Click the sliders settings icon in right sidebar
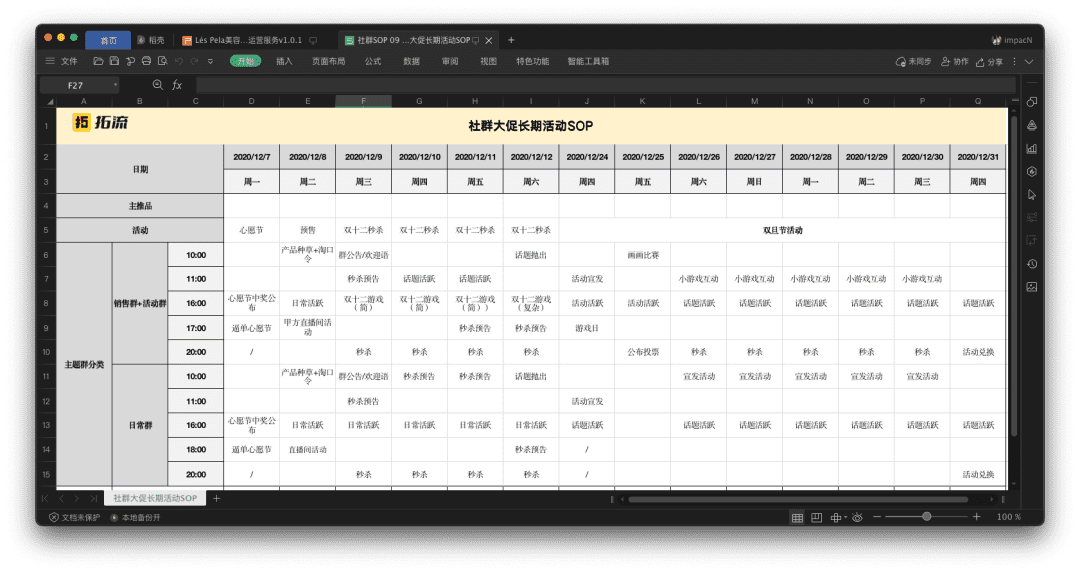1080x573 pixels. click(1032, 218)
